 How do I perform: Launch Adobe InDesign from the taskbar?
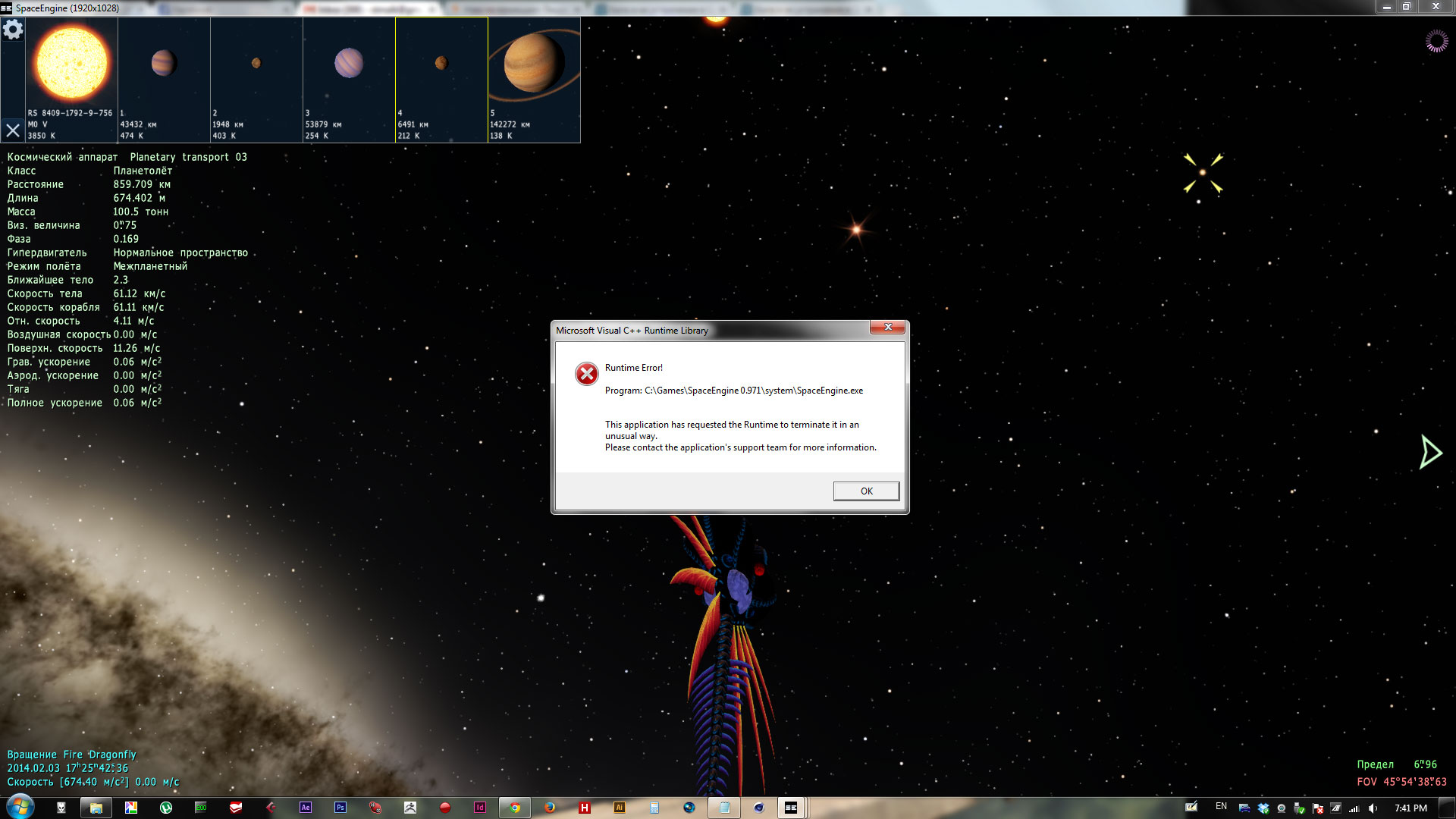[x=480, y=808]
